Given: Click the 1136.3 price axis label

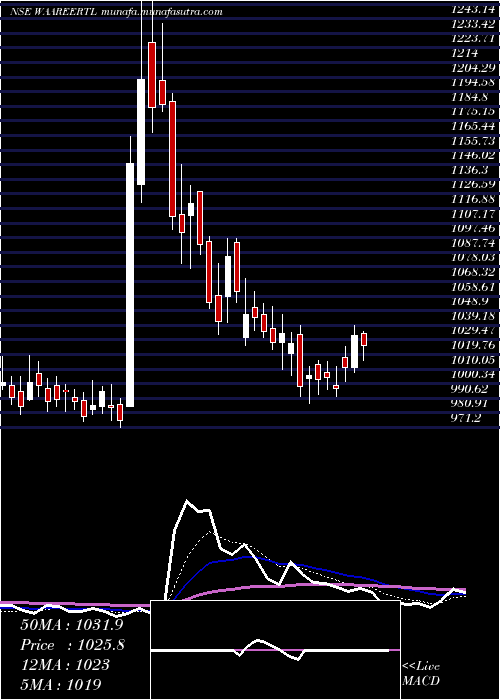Looking at the screenshot, I should [x=469, y=171].
